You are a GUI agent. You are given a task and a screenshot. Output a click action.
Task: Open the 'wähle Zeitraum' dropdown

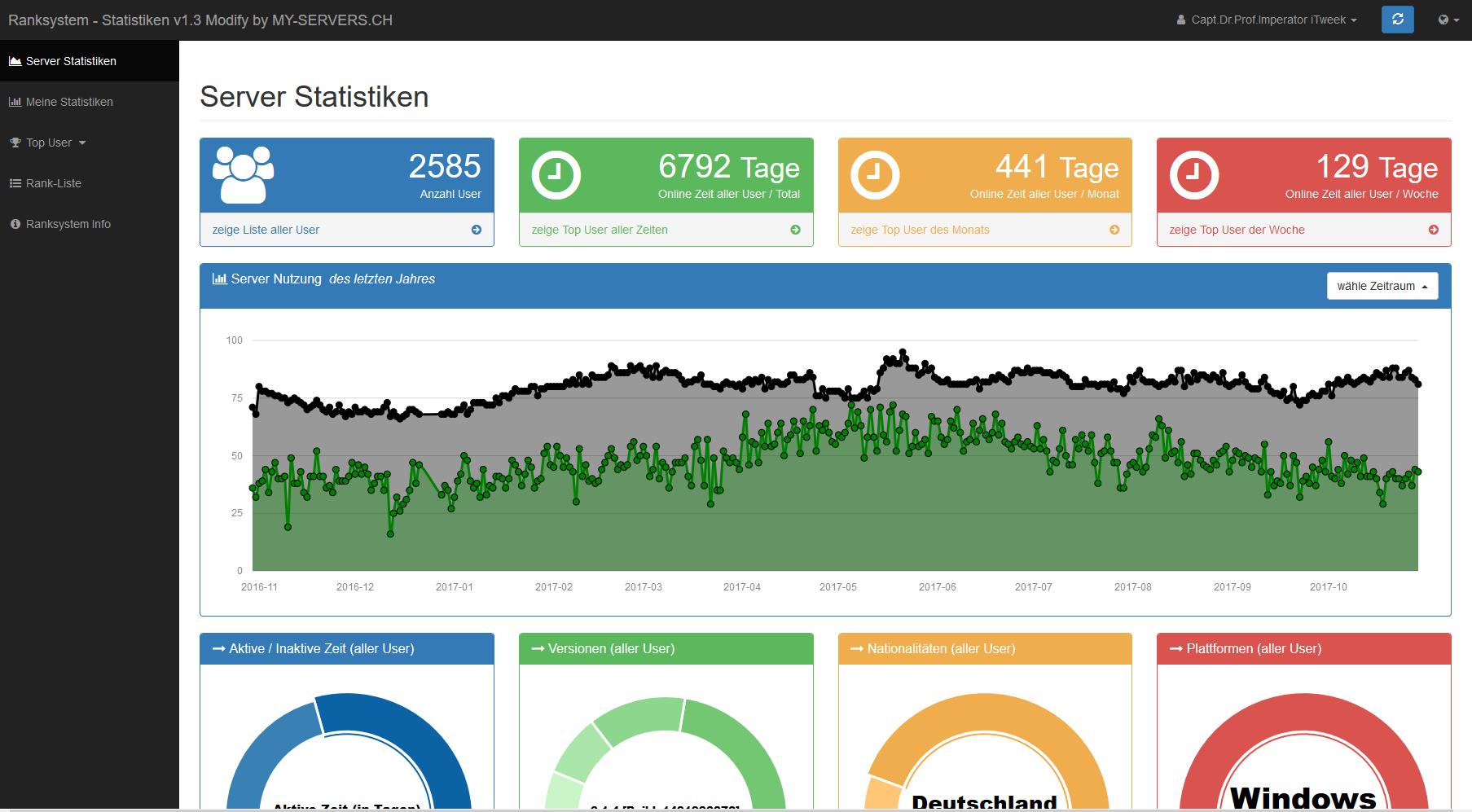click(1382, 286)
